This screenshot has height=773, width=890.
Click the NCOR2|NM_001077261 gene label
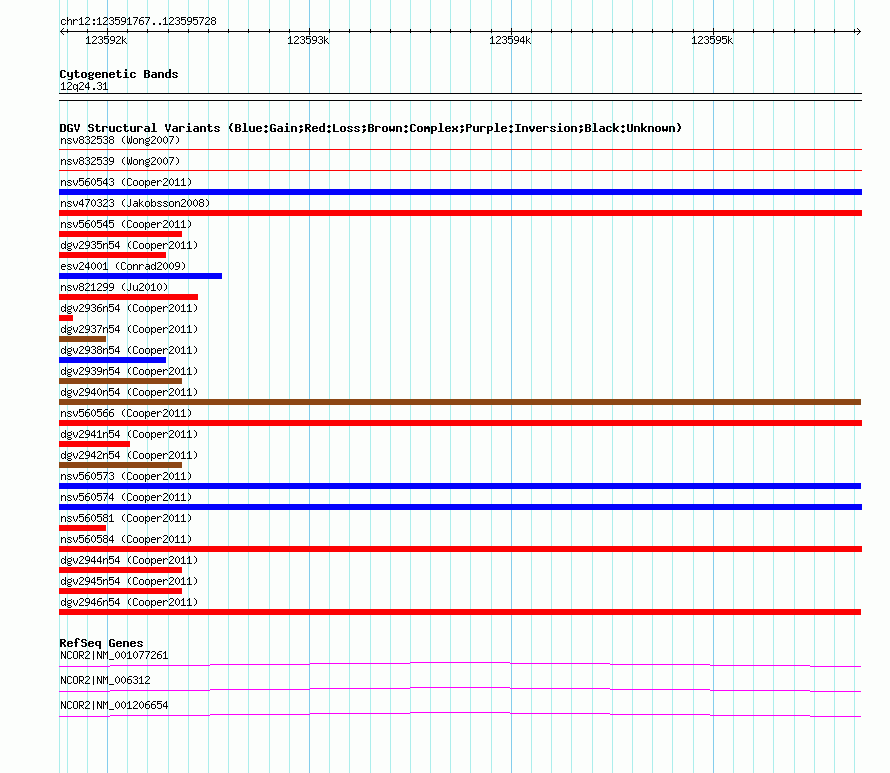coord(114,656)
